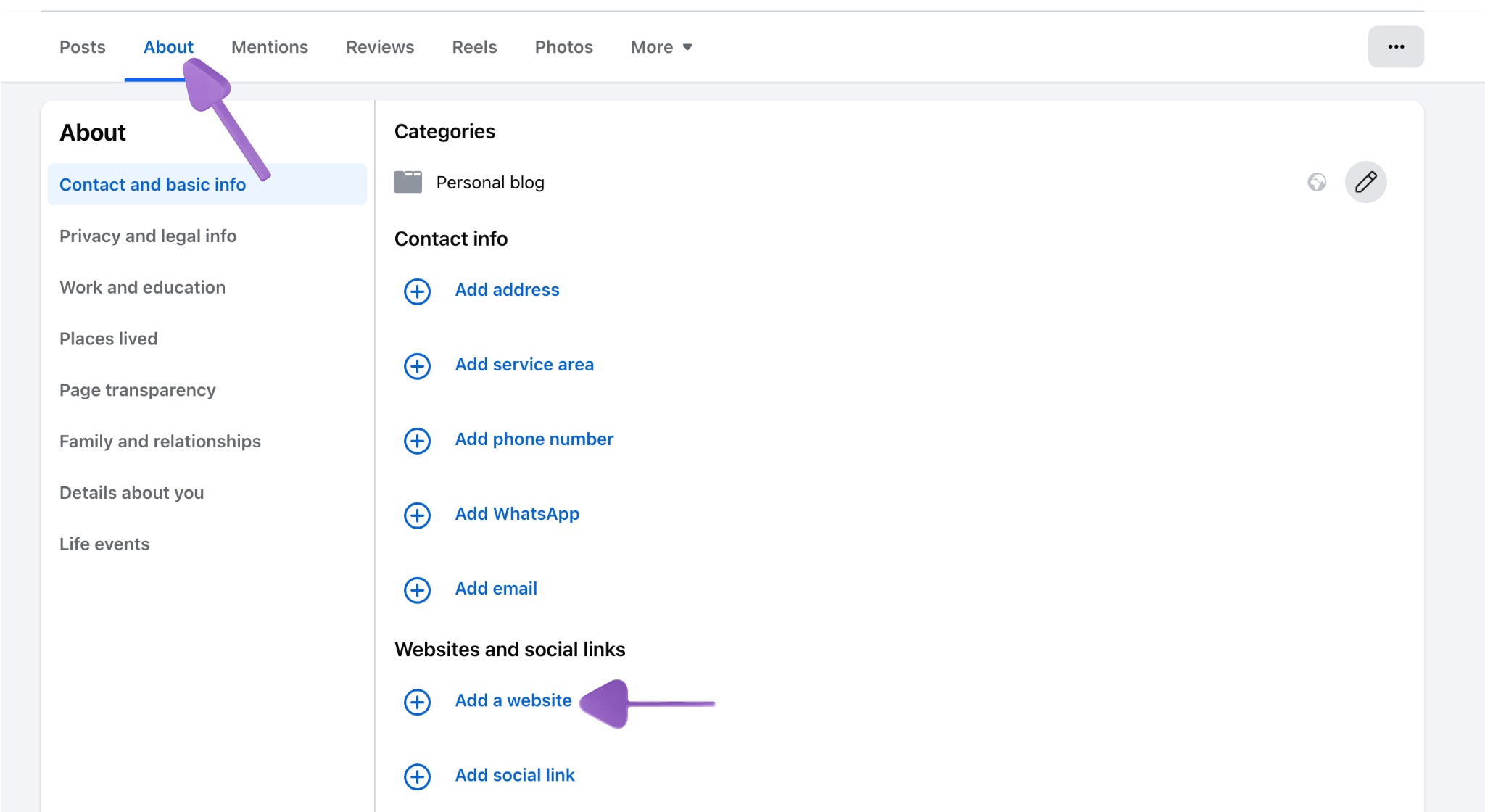Viewport: 1485px width, 812px height.
Task: Click the plus icon beside Add a website
Action: (417, 702)
